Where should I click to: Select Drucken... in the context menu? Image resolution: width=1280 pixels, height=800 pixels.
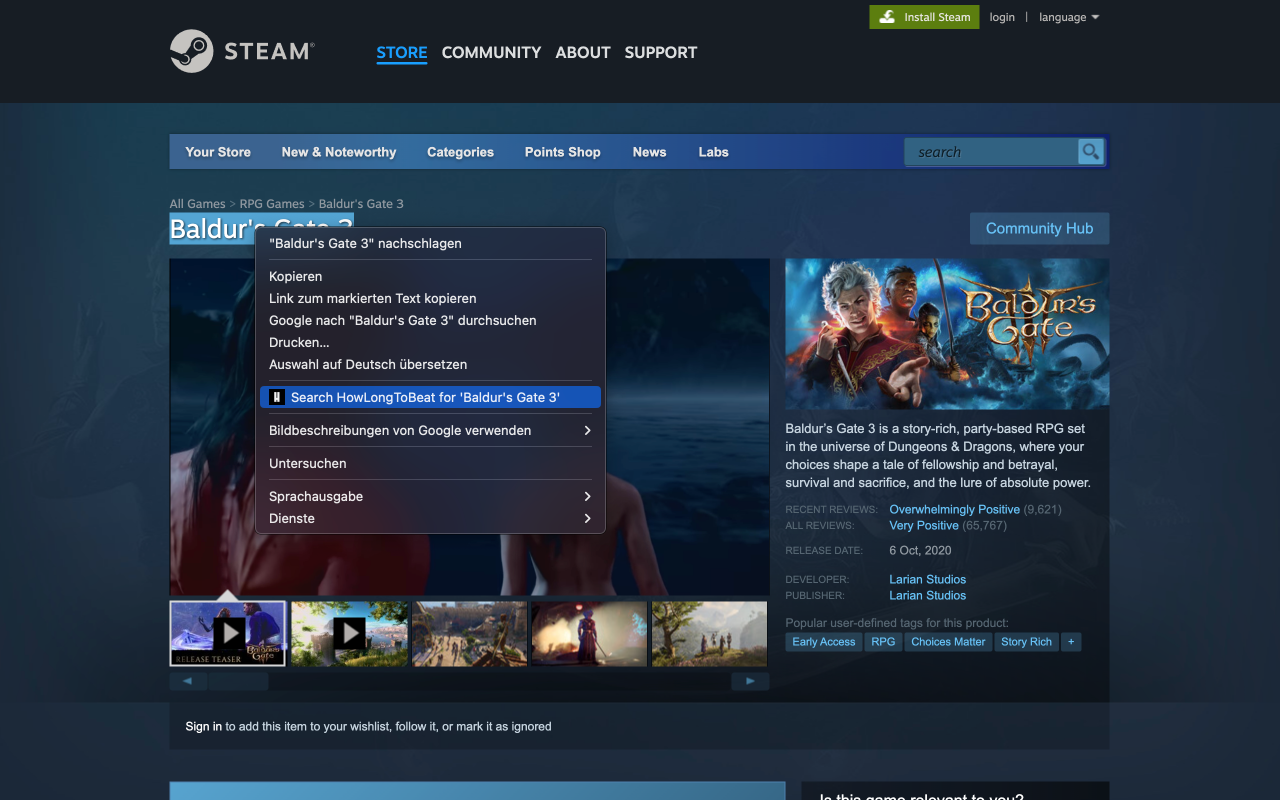coord(430,342)
